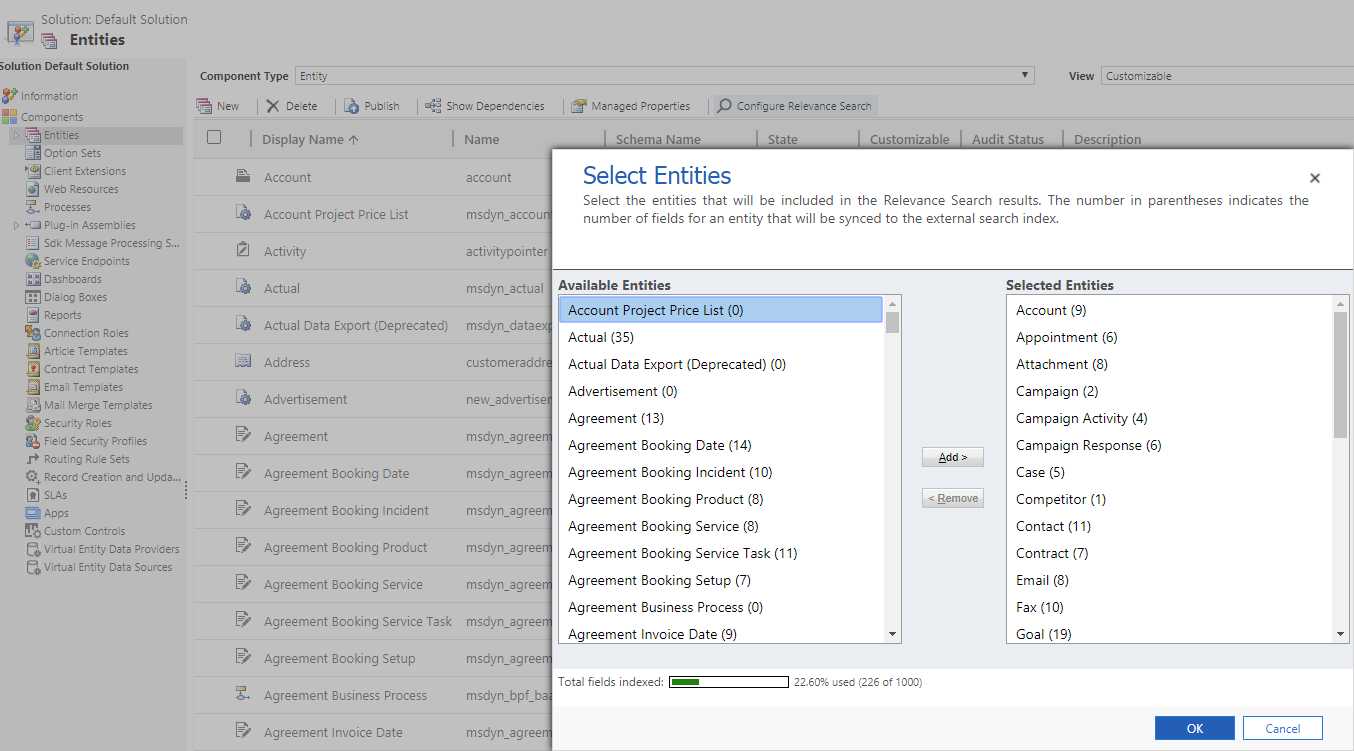
Task: Click the Schema Name column header
Action: [x=658, y=140]
